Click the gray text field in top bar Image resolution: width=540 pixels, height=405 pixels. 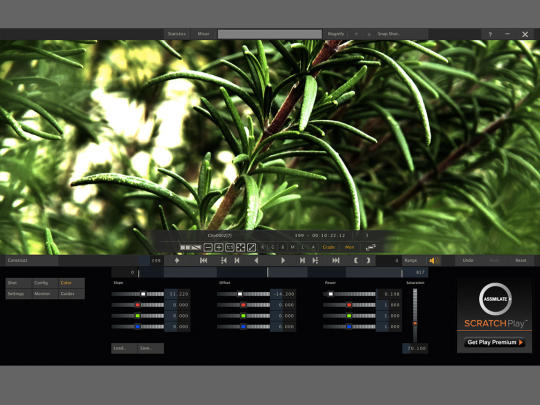(270, 34)
